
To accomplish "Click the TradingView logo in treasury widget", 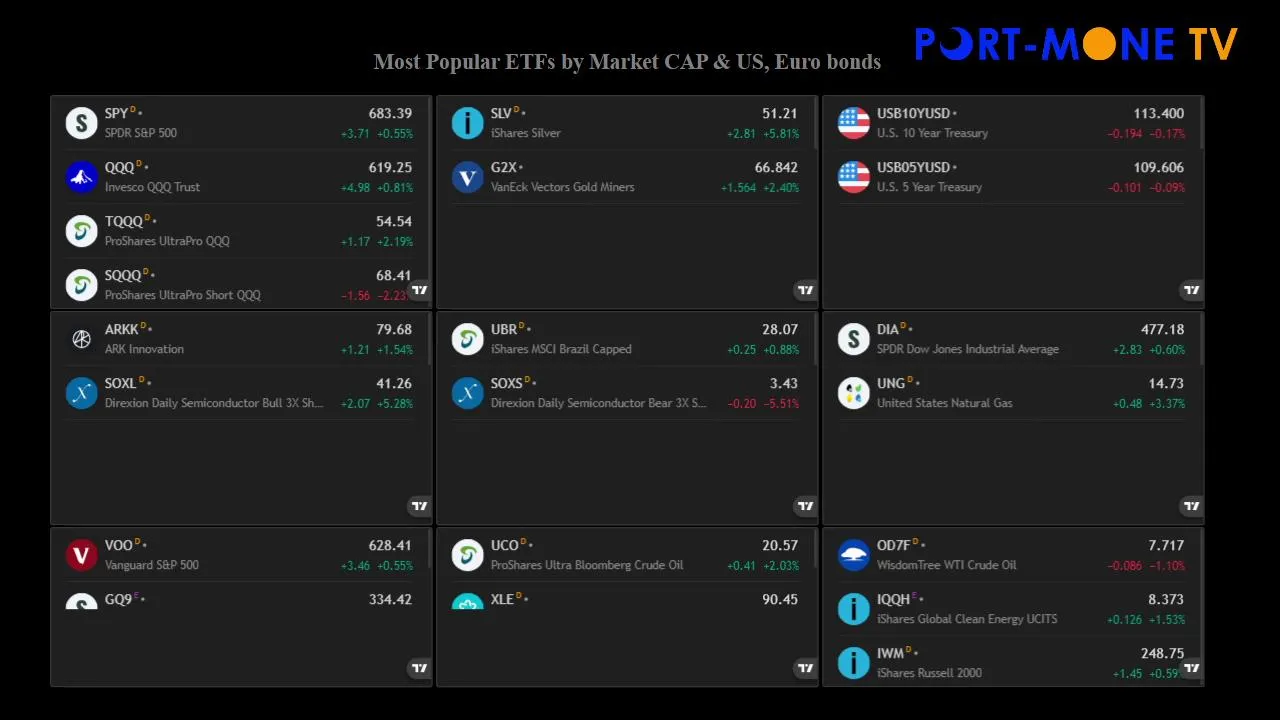I will (1191, 290).
